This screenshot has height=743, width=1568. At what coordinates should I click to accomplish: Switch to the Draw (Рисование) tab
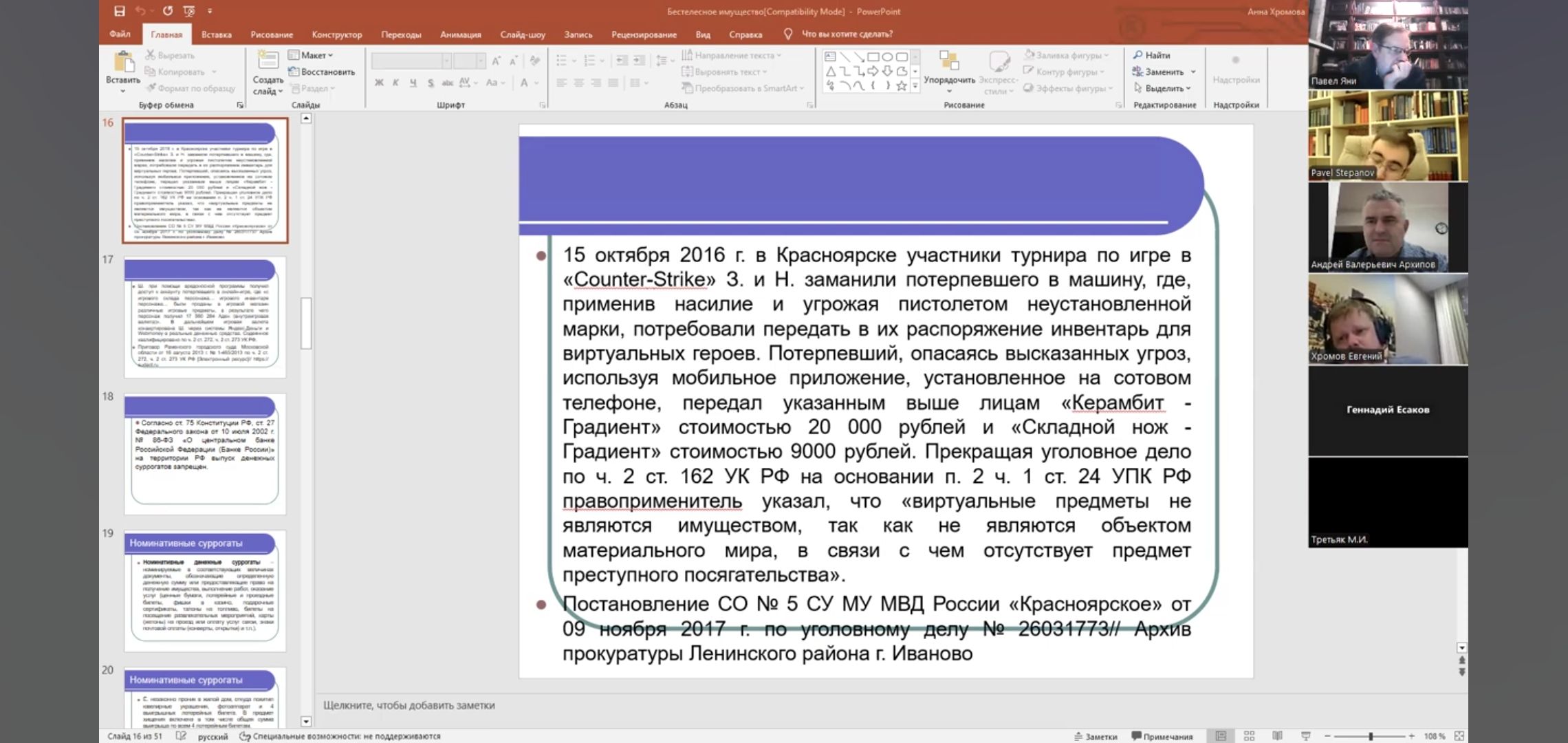pyautogui.click(x=272, y=34)
